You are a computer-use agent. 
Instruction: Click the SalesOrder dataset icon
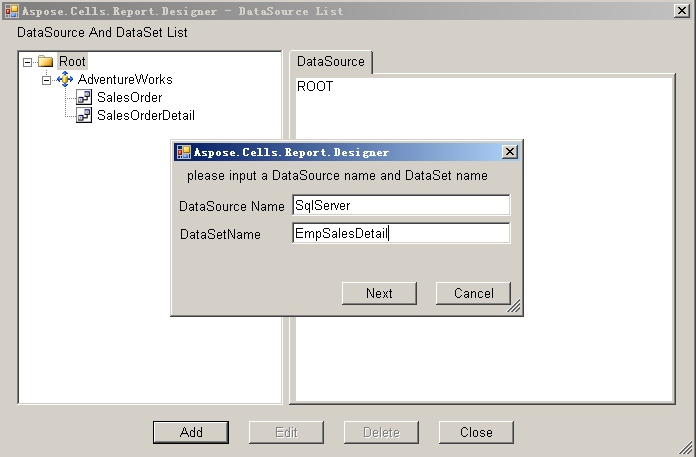(84, 97)
